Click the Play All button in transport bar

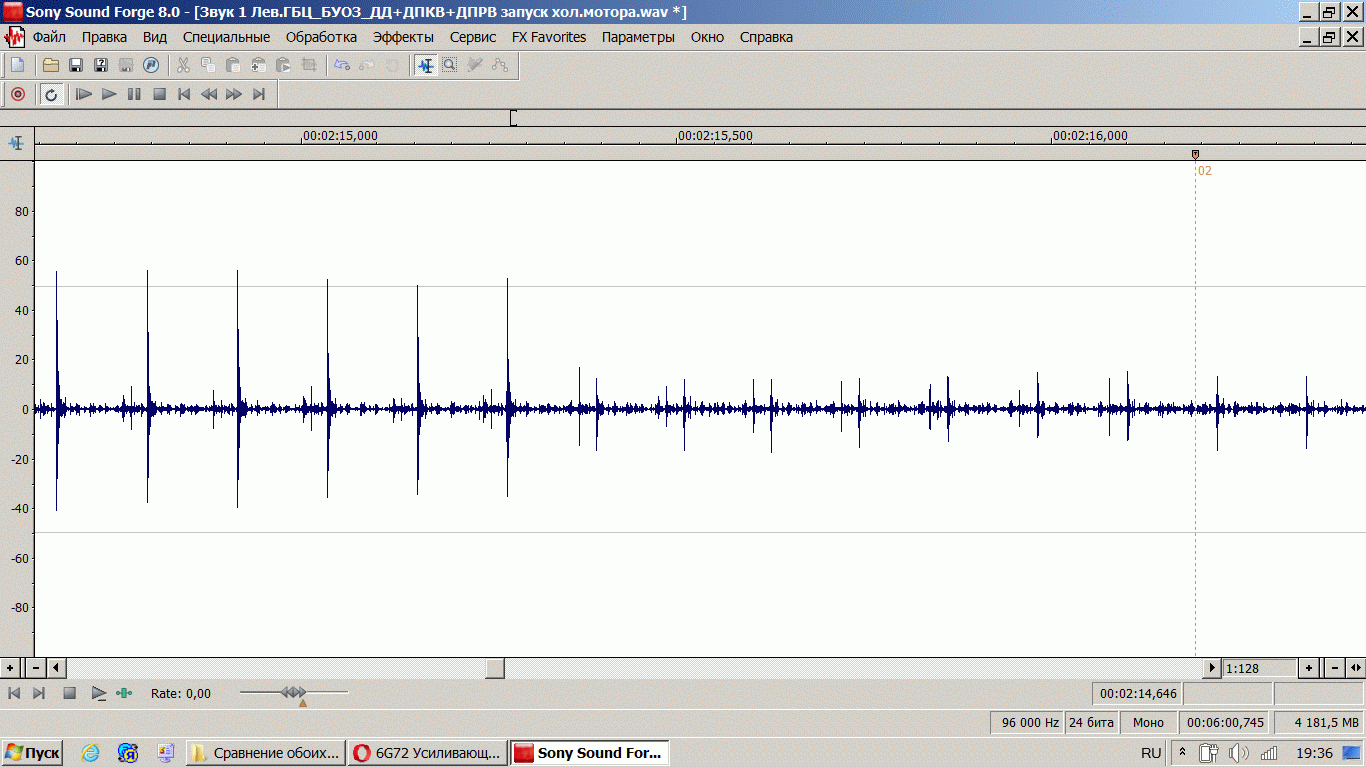point(84,94)
